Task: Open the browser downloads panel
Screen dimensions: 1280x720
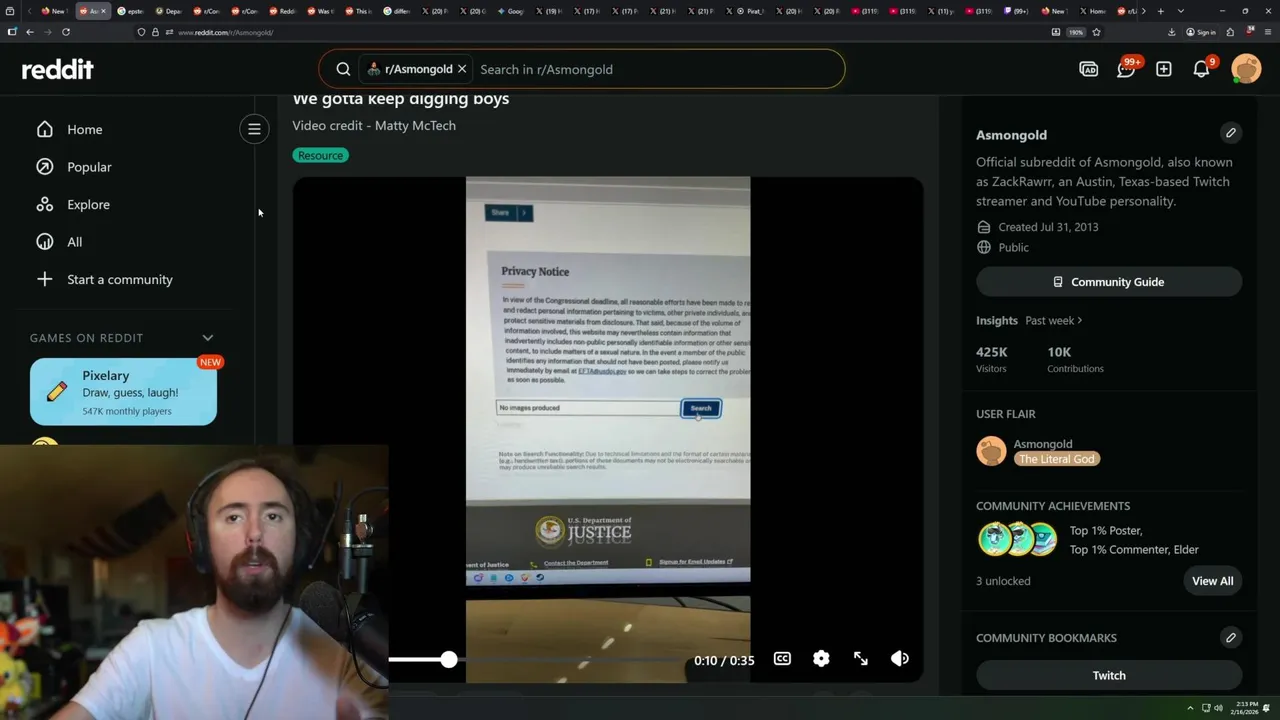Action: coord(1171,32)
